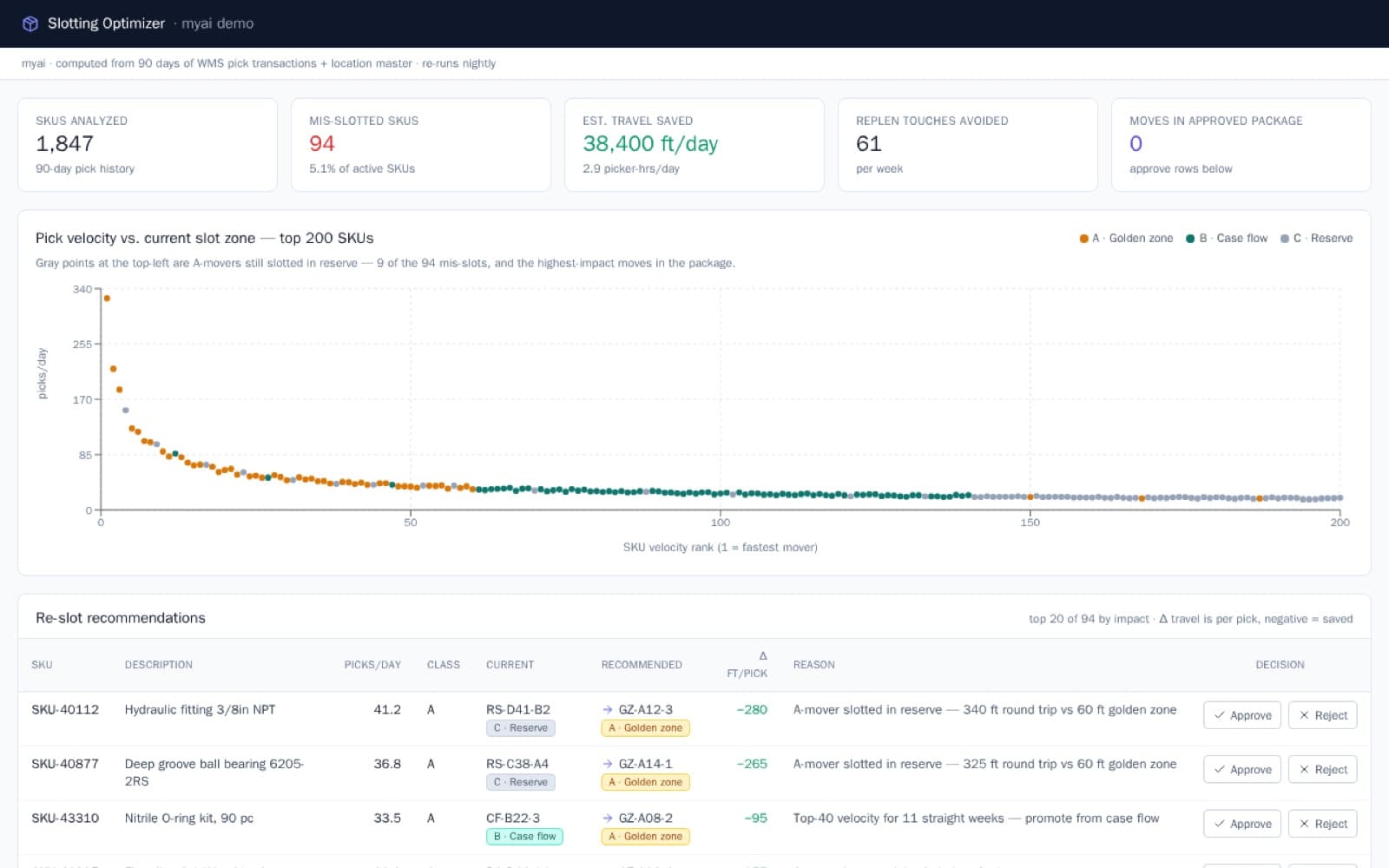1389x868 pixels.
Task: Click the 36.8 picks/day value
Action: coord(387,764)
